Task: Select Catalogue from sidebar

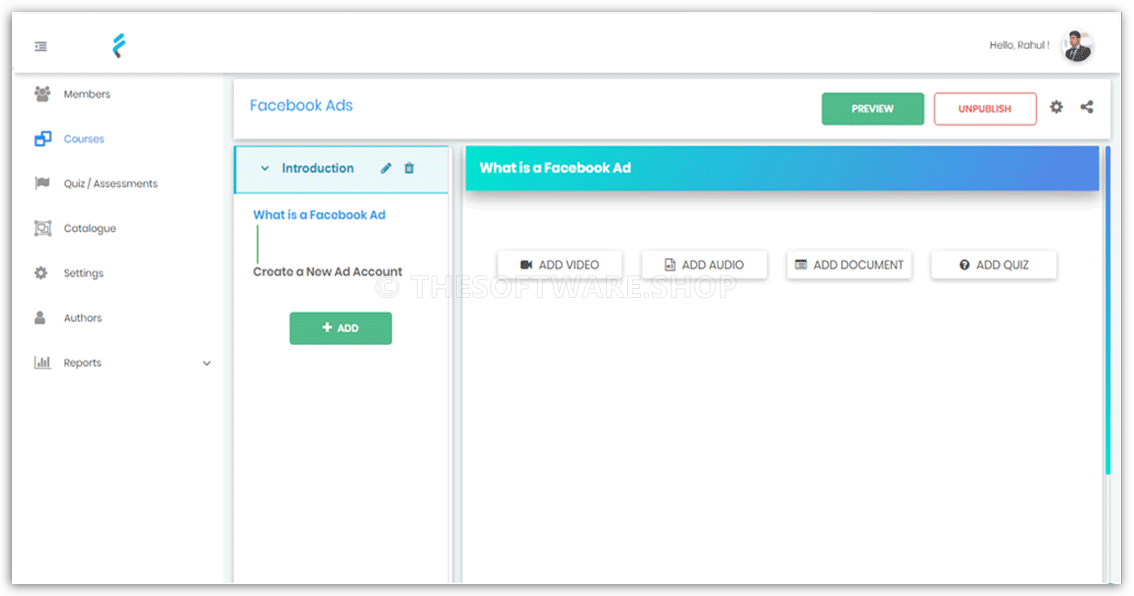Action: (x=89, y=228)
